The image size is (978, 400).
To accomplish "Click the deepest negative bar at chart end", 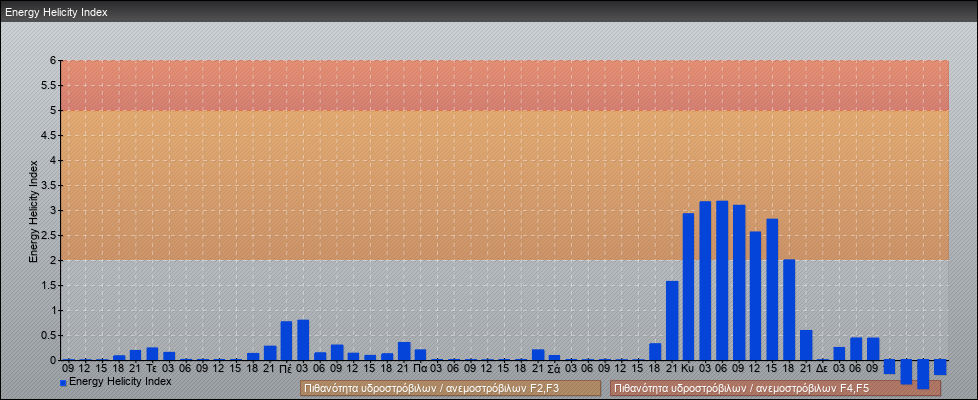I will coord(923,374).
